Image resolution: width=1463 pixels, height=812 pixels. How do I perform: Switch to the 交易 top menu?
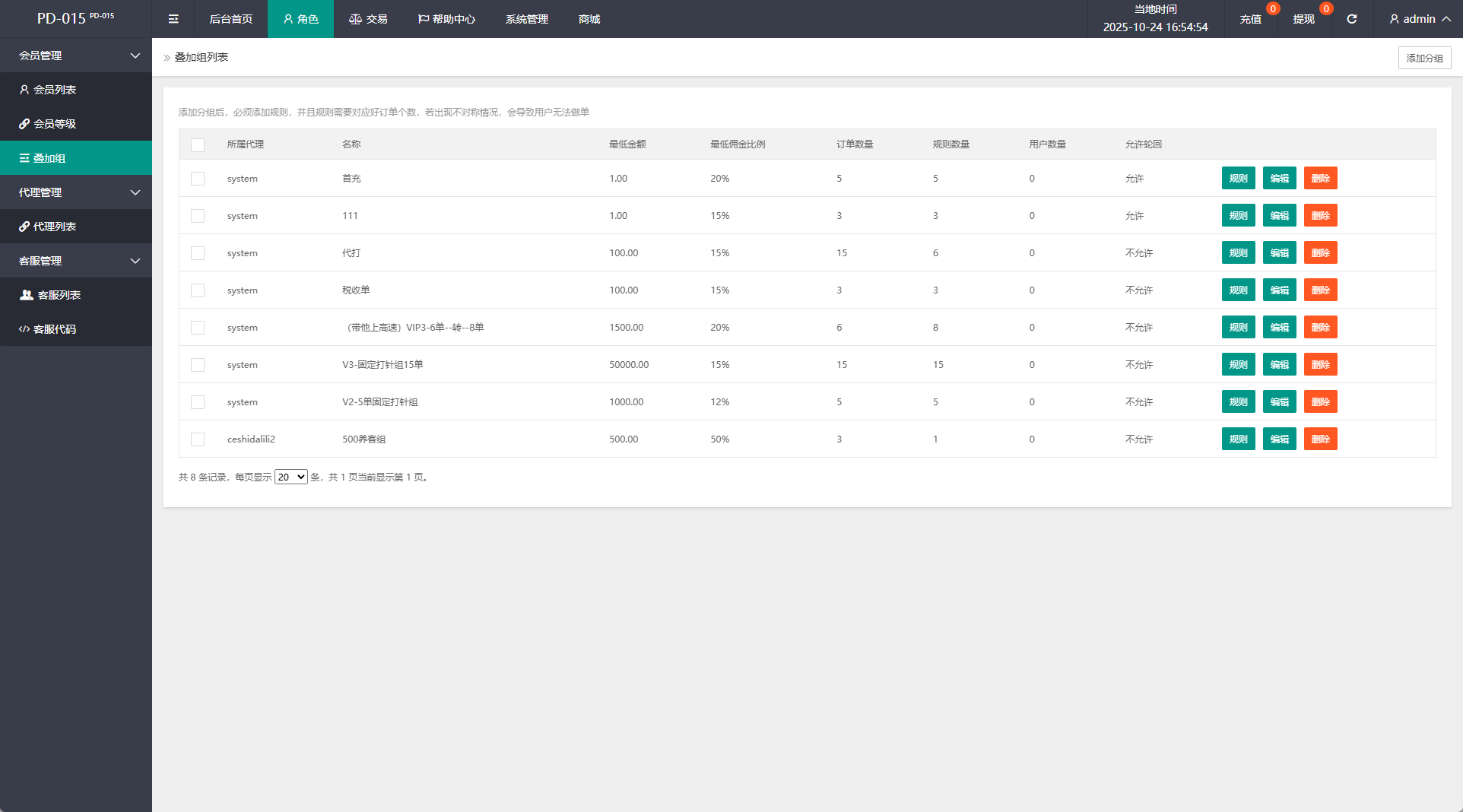coord(368,19)
